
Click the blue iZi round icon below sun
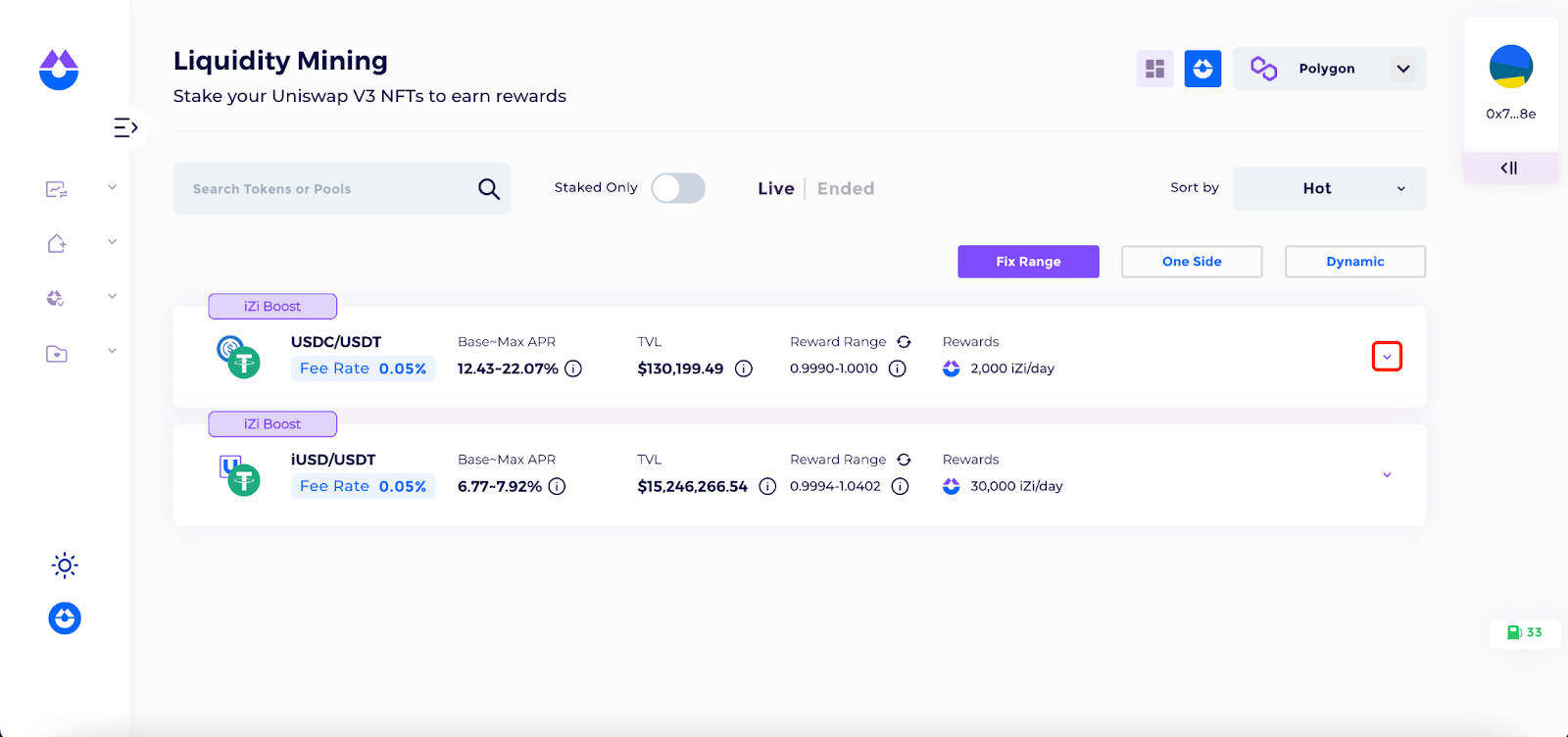[65, 618]
